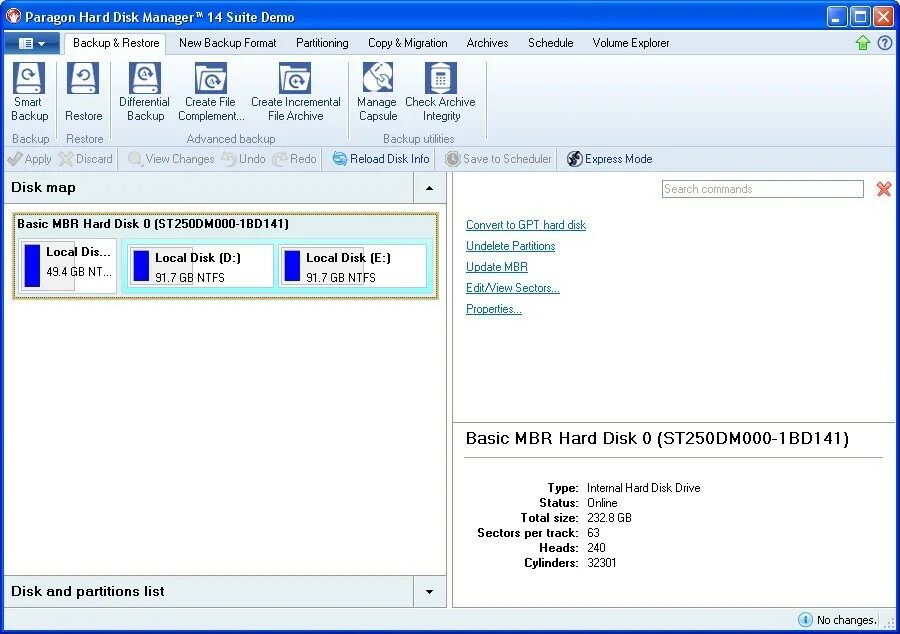Open New Backup Format tab
900x634 pixels.
pyautogui.click(x=227, y=43)
